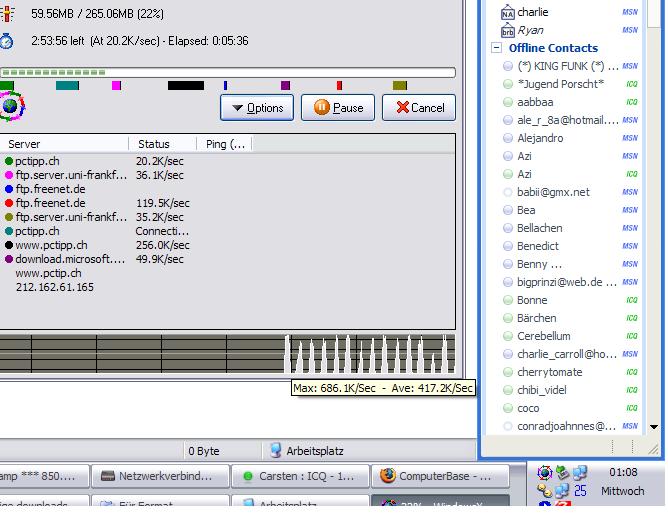The height and width of the screenshot is (519, 668).
Task: Select the pctipp.ch row showing Connecti...
Action: tap(227, 231)
